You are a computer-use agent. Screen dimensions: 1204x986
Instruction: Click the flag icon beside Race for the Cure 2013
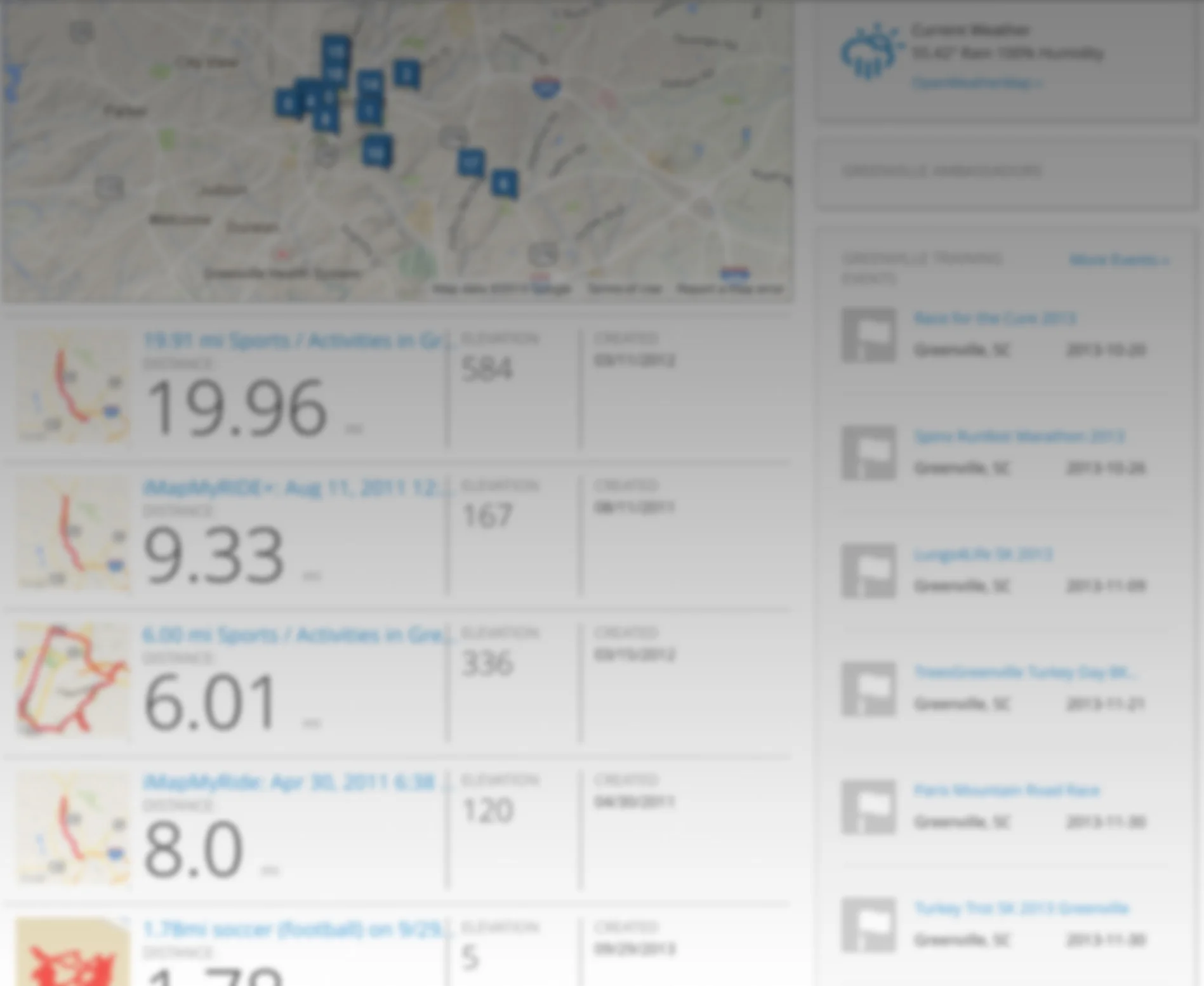[x=869, y=334]
